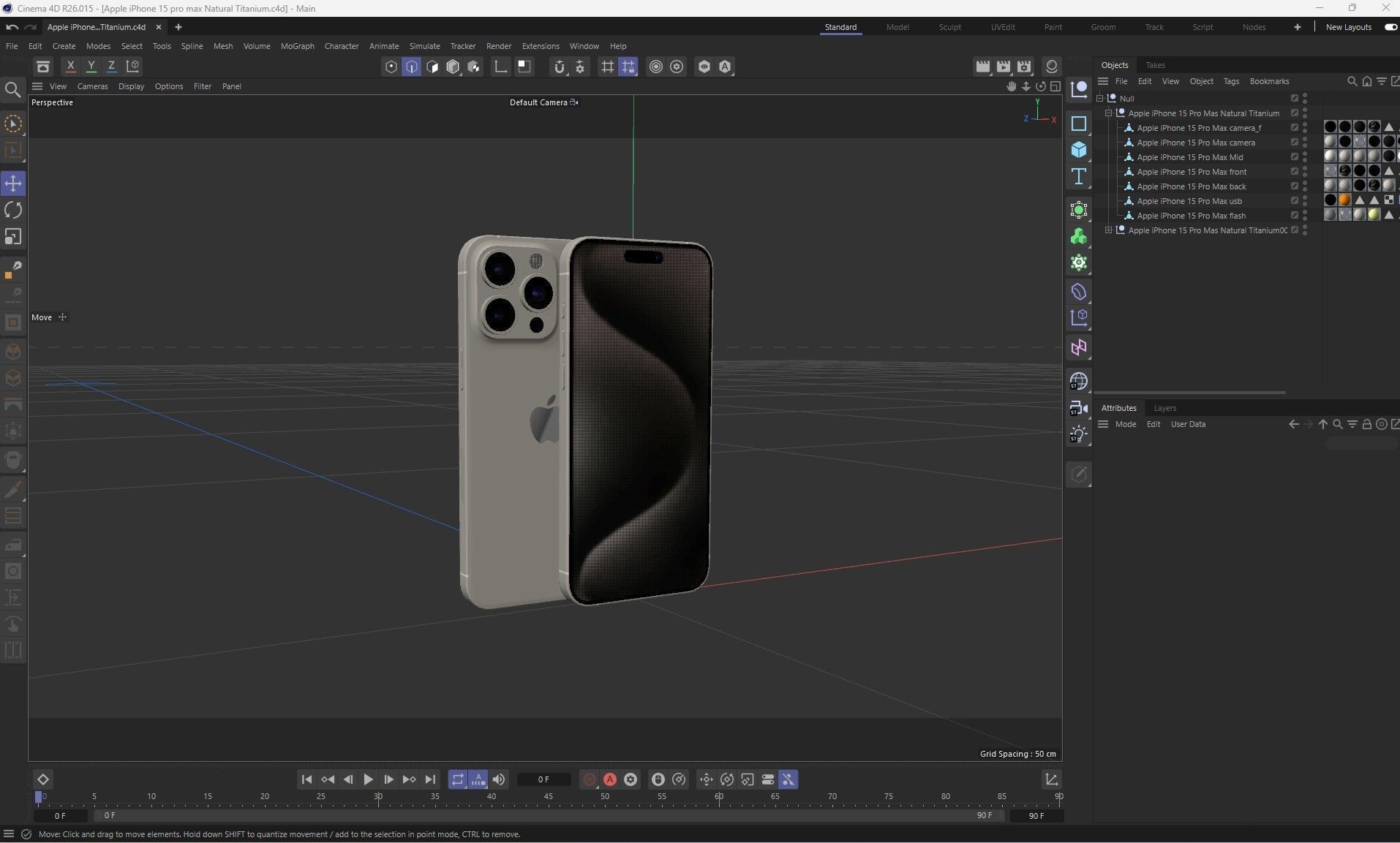
Task: Open the MoGraph menu
Action: pos(297,46)
